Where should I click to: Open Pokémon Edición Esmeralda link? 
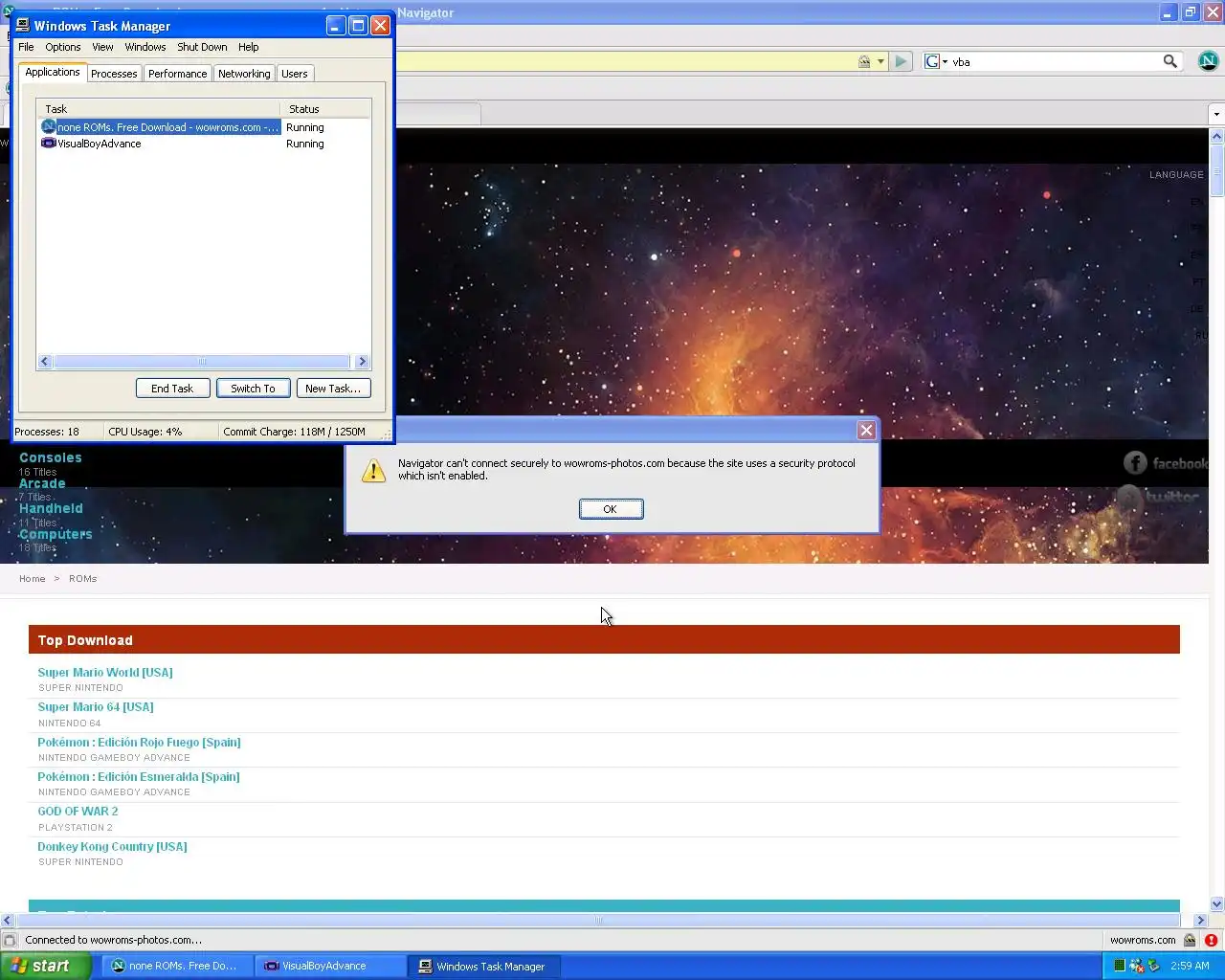pyautogui.click(x=139, y=777)
